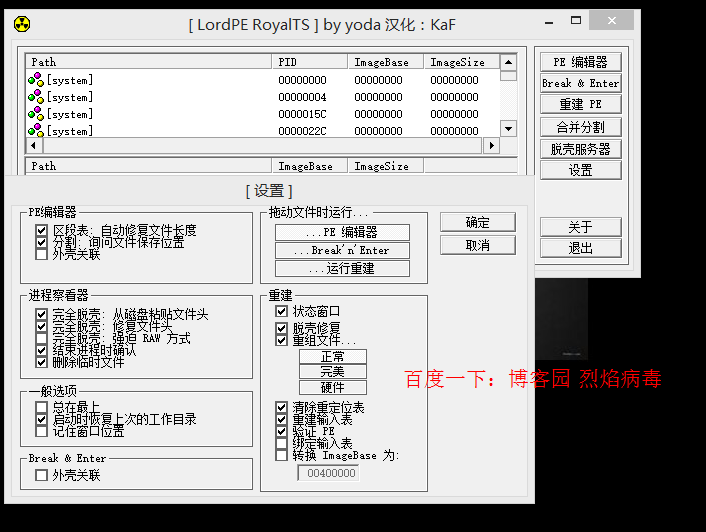The image size is (706, 532).
Task: Toggle 完全脱壳: 从磁盘粘贴文件头 checkbox
Action: click(41, 314)
